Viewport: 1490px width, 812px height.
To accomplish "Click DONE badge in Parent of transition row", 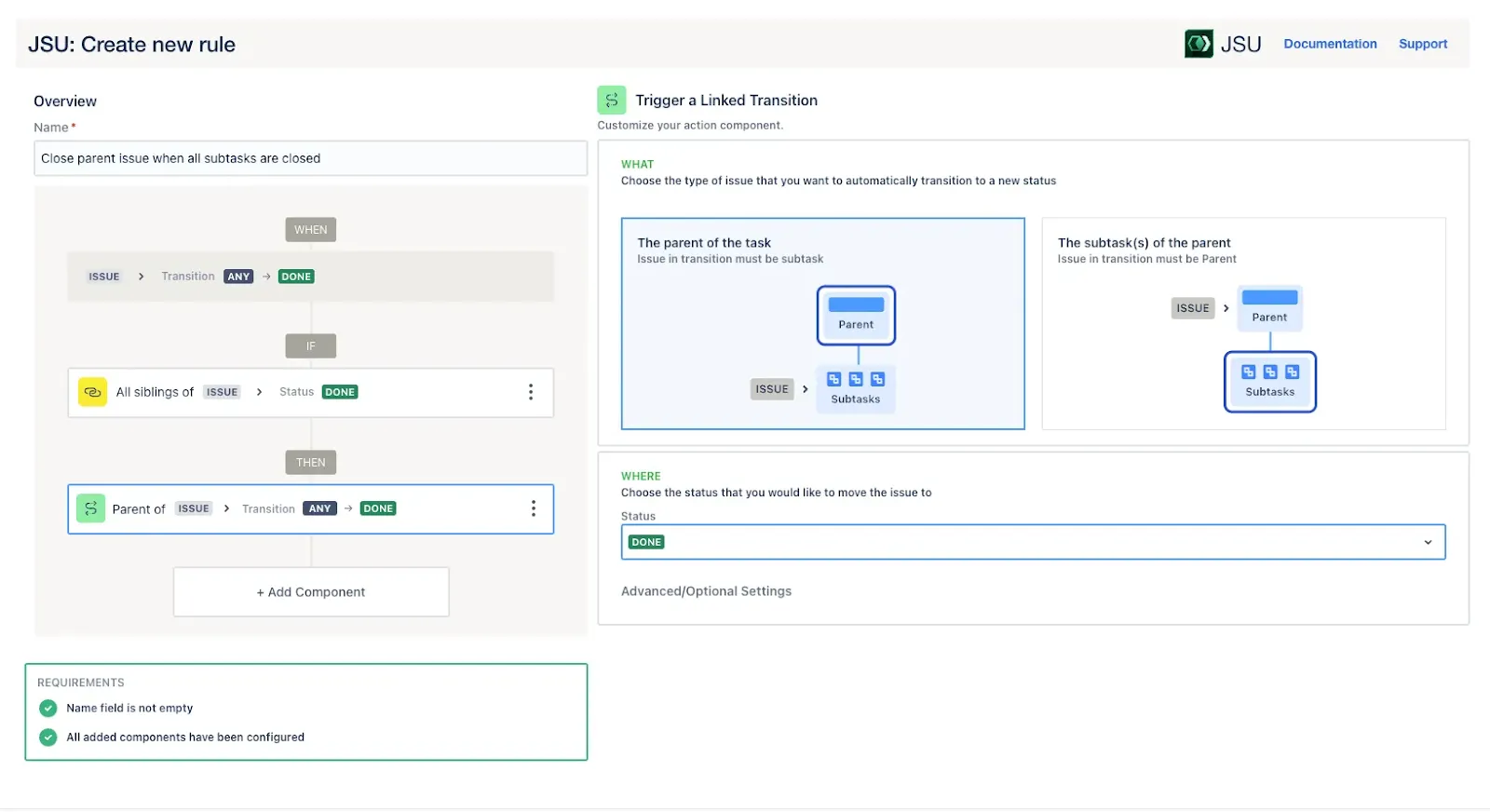I will (378, 508).
